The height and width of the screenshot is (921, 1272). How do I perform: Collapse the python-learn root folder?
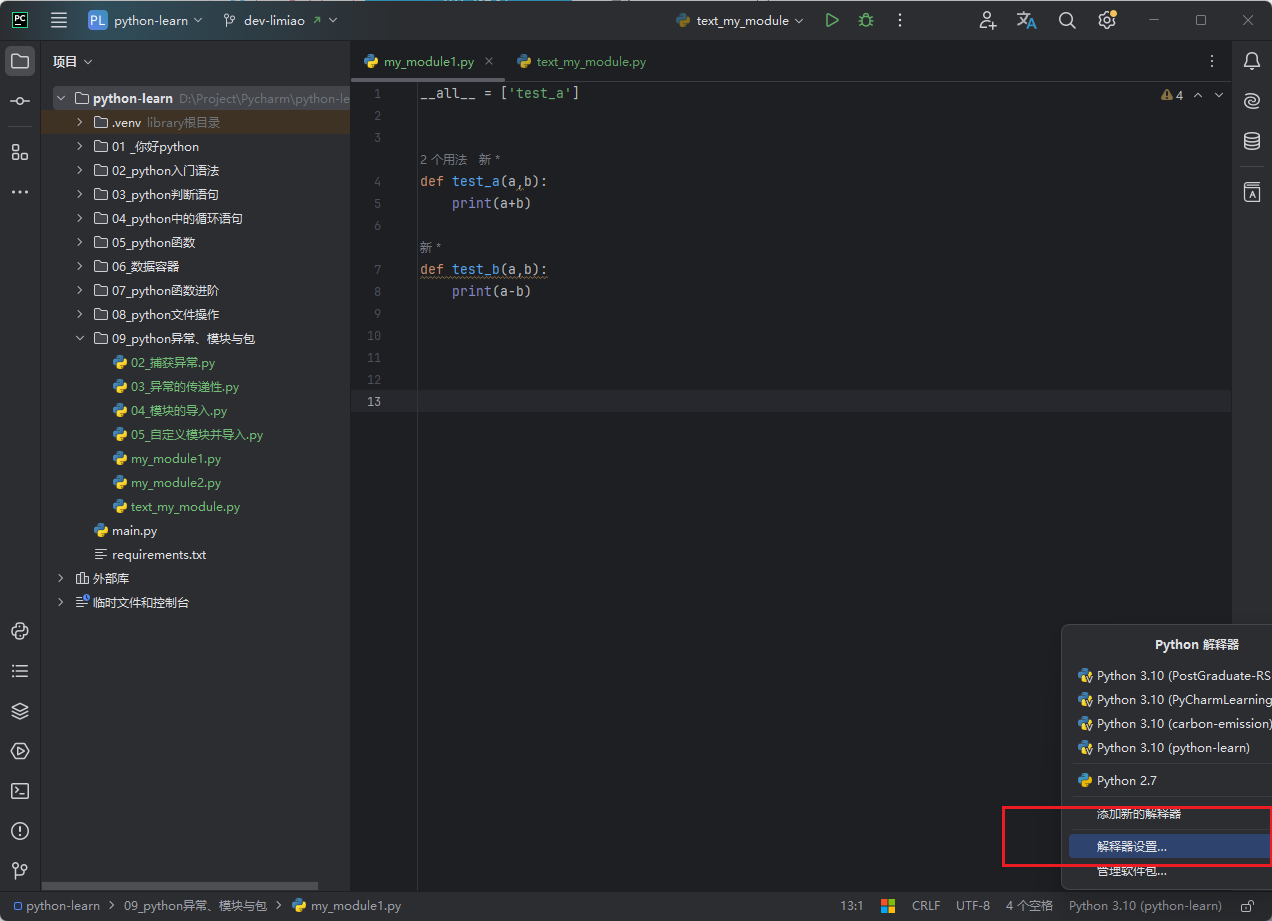61,98
